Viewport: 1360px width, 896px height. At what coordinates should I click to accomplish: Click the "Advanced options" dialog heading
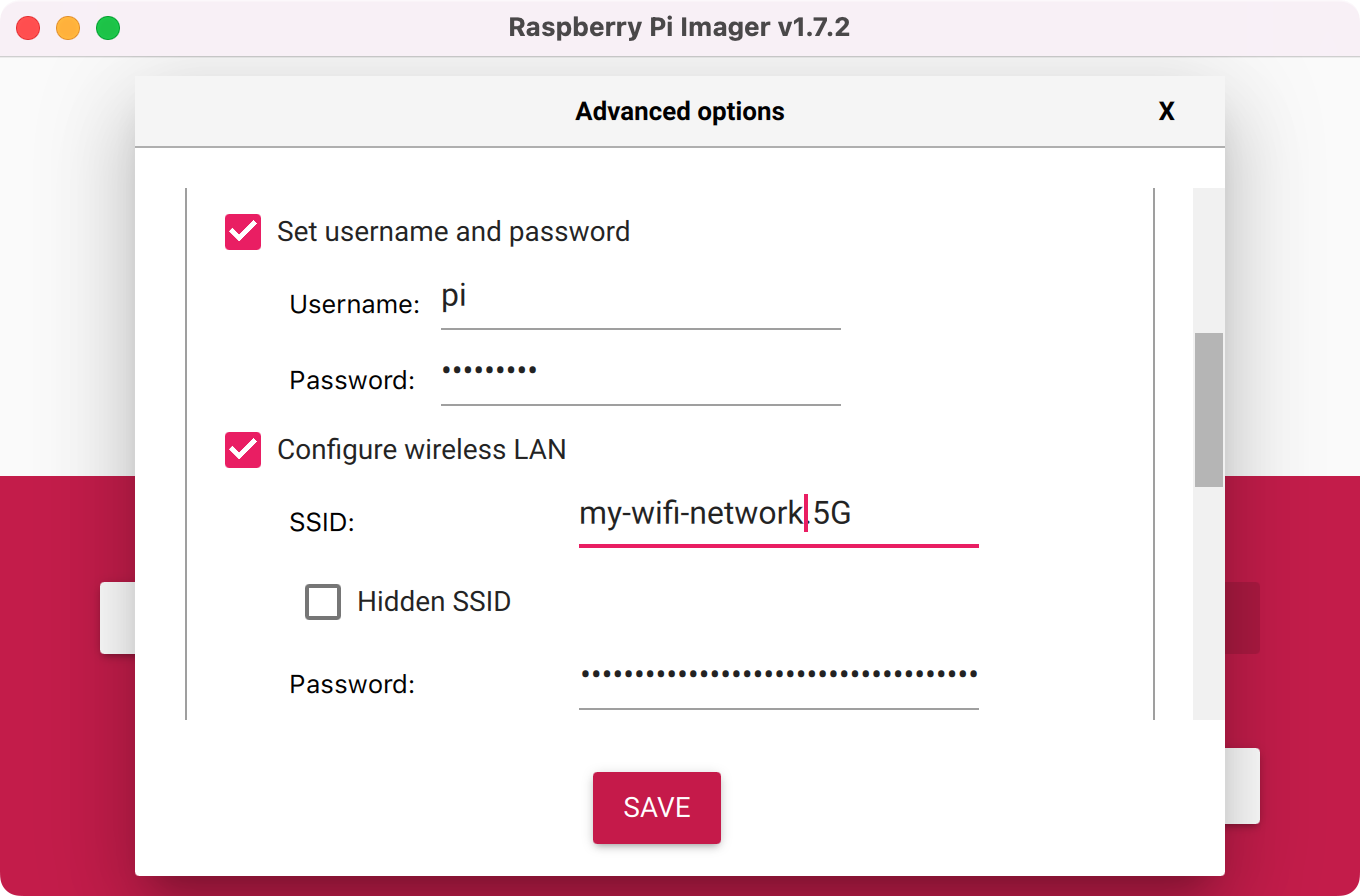click(680, 112)
